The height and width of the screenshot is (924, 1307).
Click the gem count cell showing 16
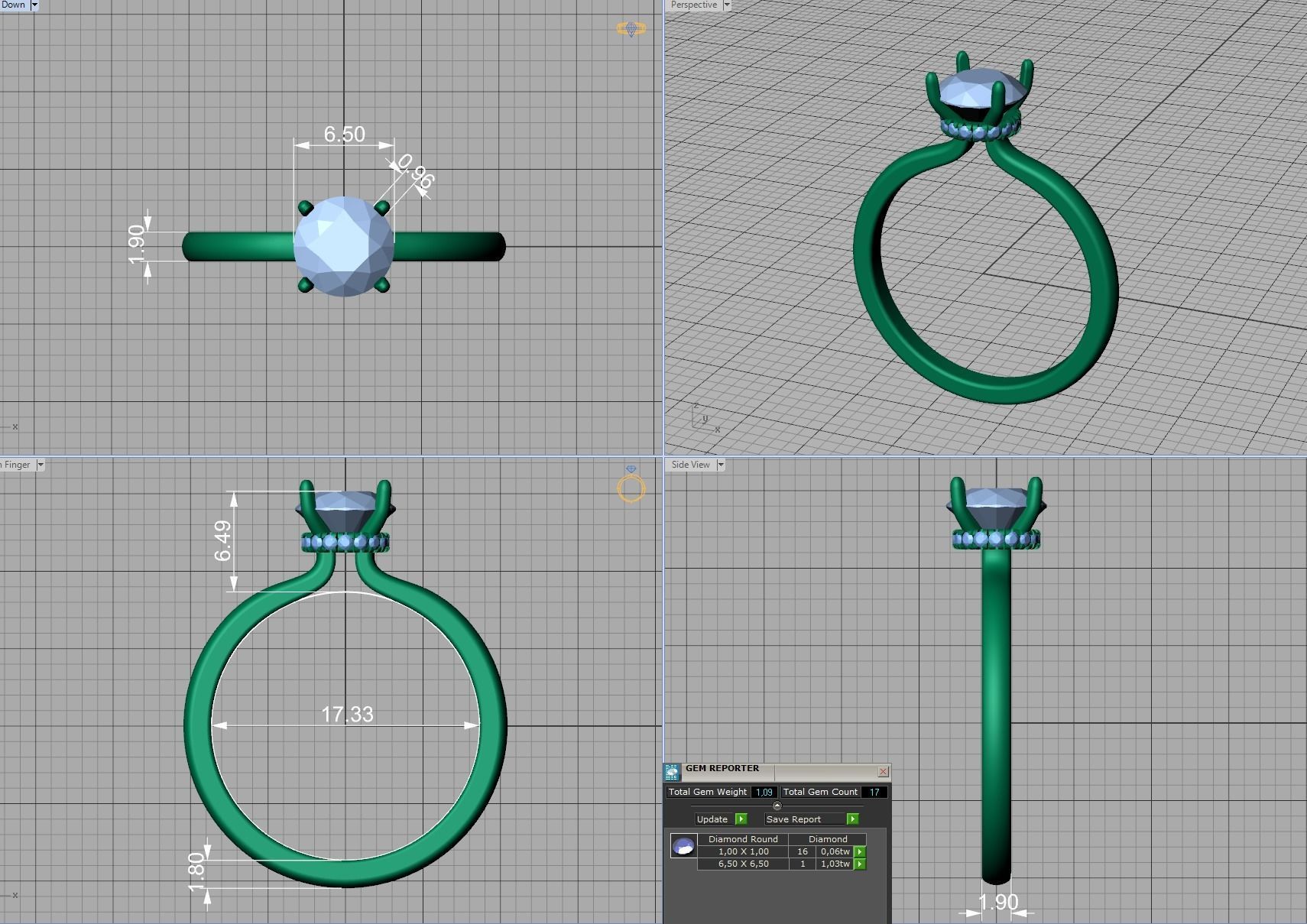(803, 851)
